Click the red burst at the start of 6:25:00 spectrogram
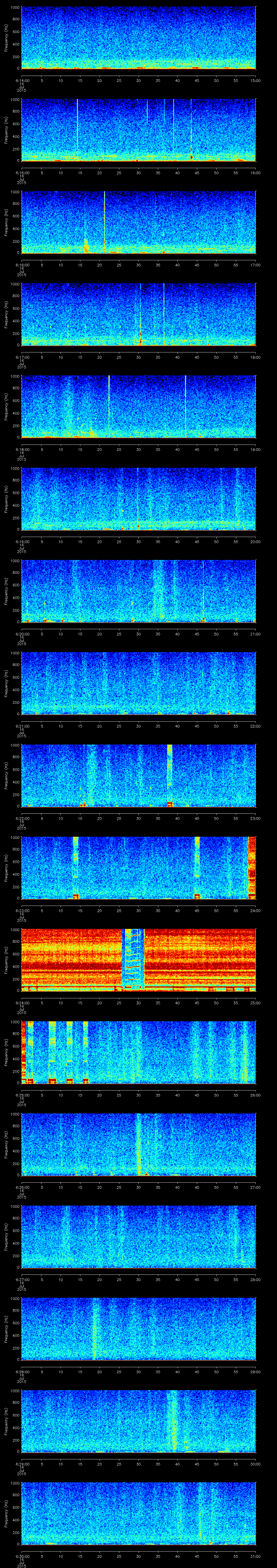 point(24,1052)
